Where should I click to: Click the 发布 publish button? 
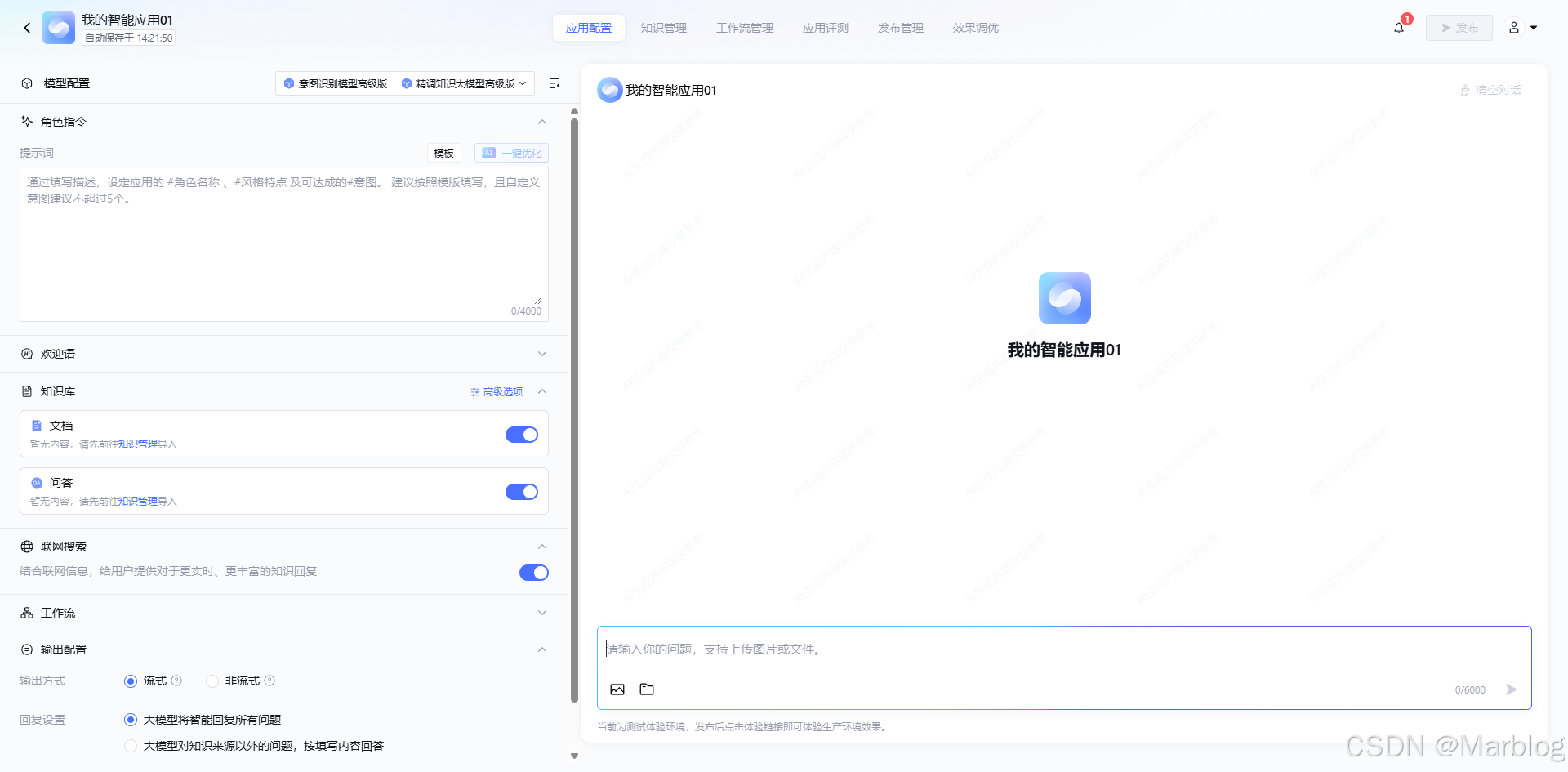pyautogui.click(x=1459, y=28)
